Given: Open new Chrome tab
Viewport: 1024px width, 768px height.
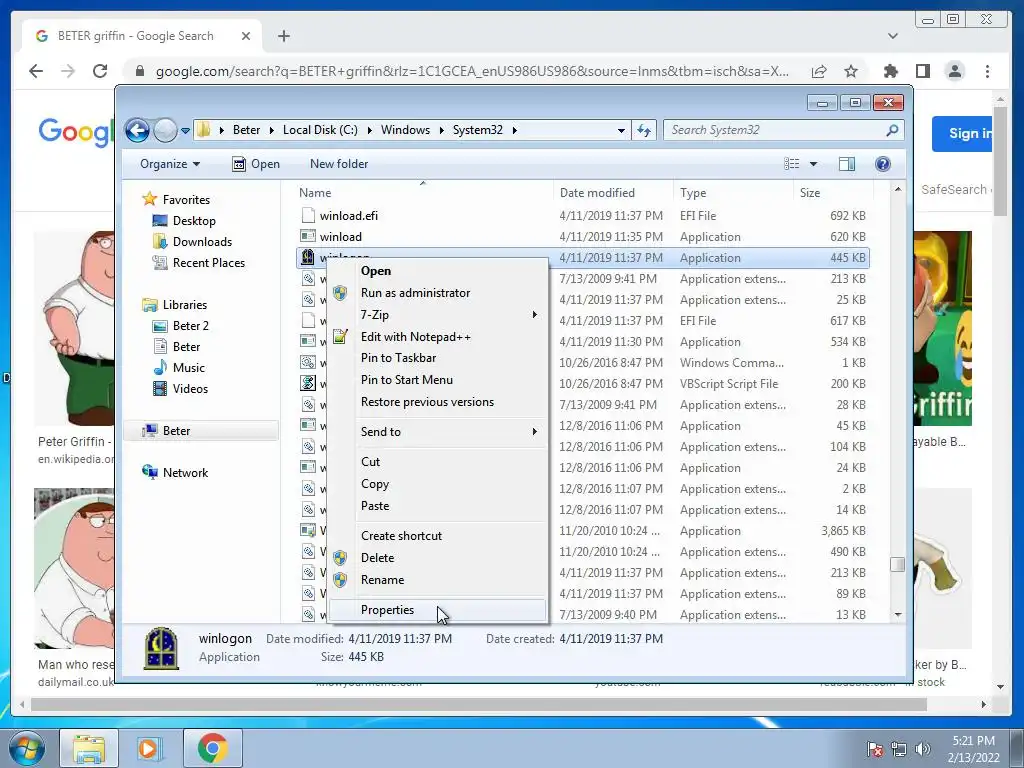Looking at the screenshot, I should (x=283, y=36).
